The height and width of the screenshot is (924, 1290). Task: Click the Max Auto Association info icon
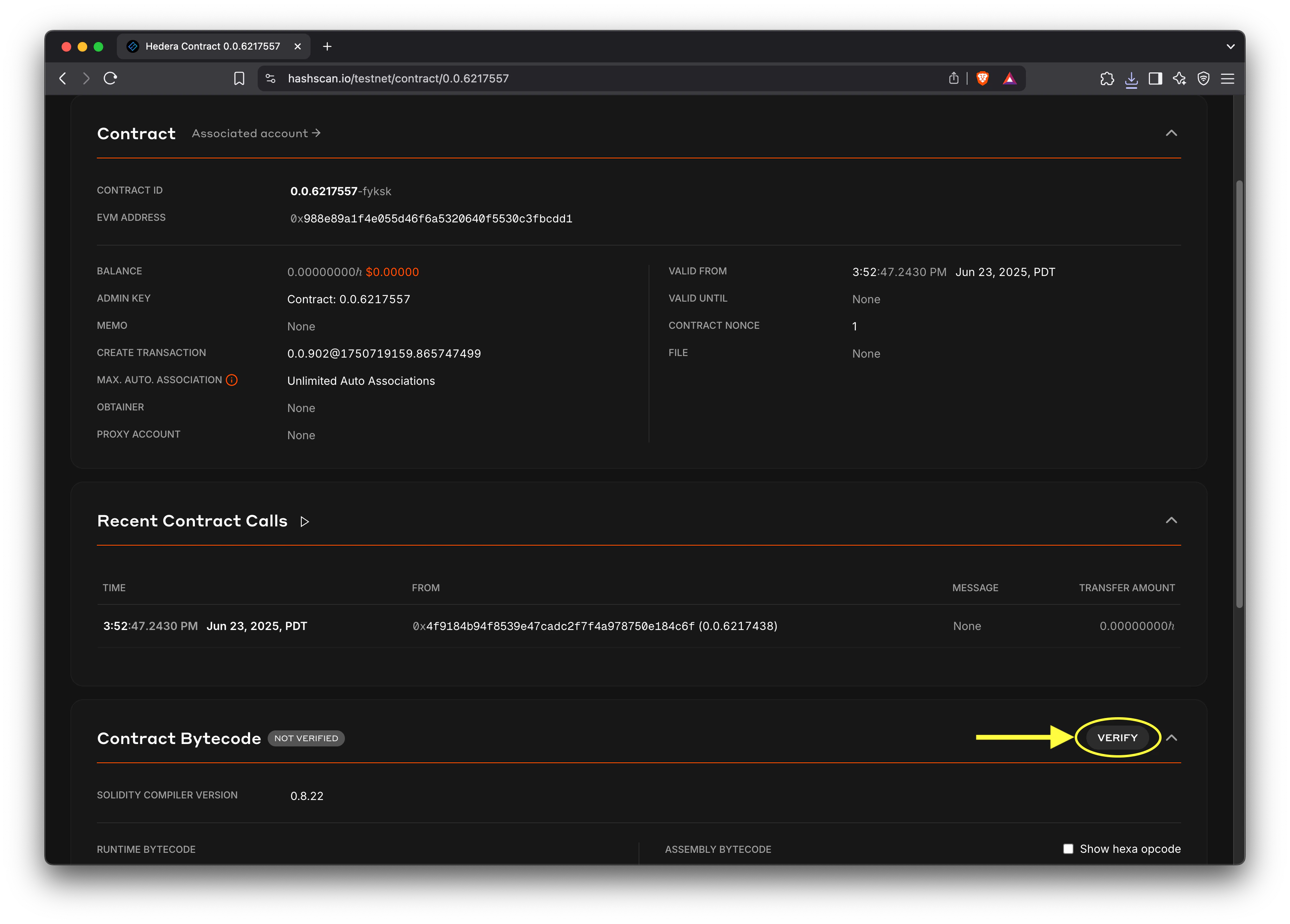(232, 380)
